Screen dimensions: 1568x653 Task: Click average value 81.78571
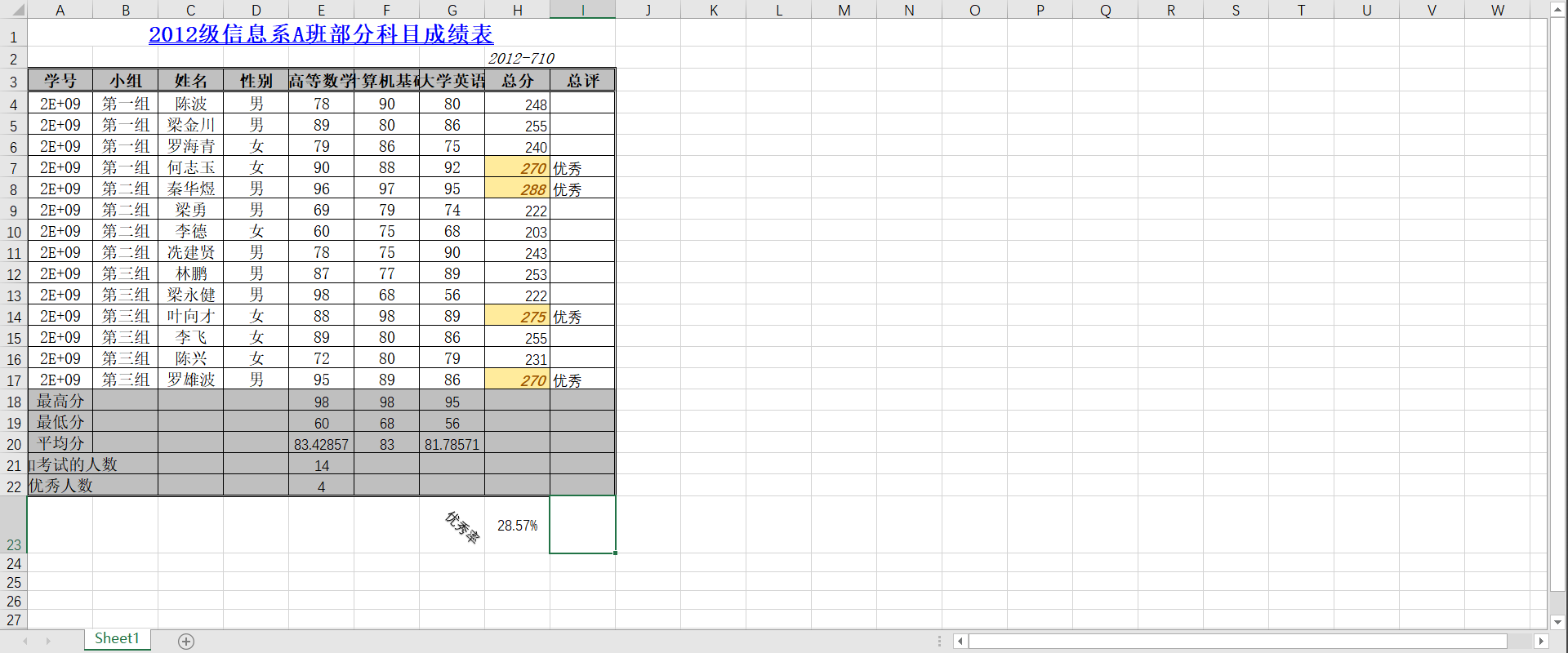[452, 443]
